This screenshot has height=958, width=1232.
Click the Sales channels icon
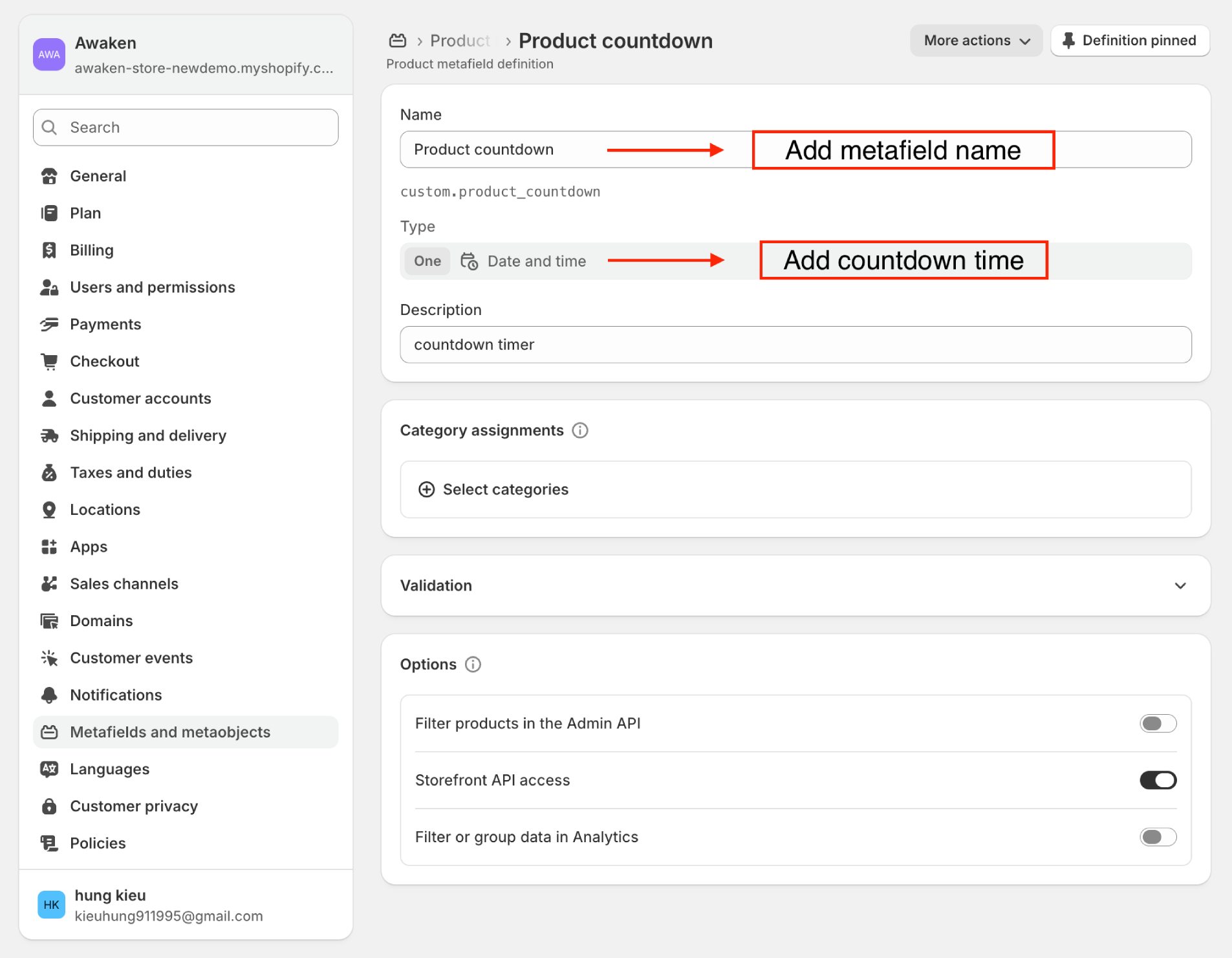(x=49, y=583)
